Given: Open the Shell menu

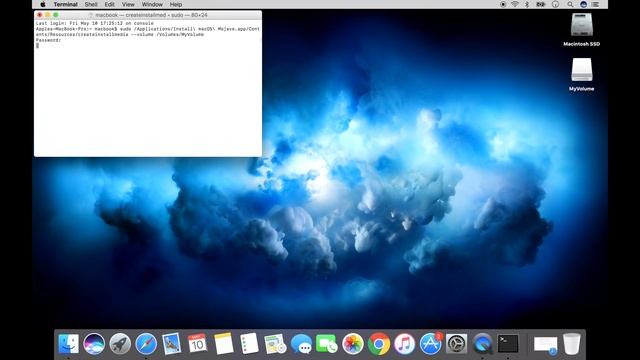Looking at the screenshot, I should [x=91, y=4].
